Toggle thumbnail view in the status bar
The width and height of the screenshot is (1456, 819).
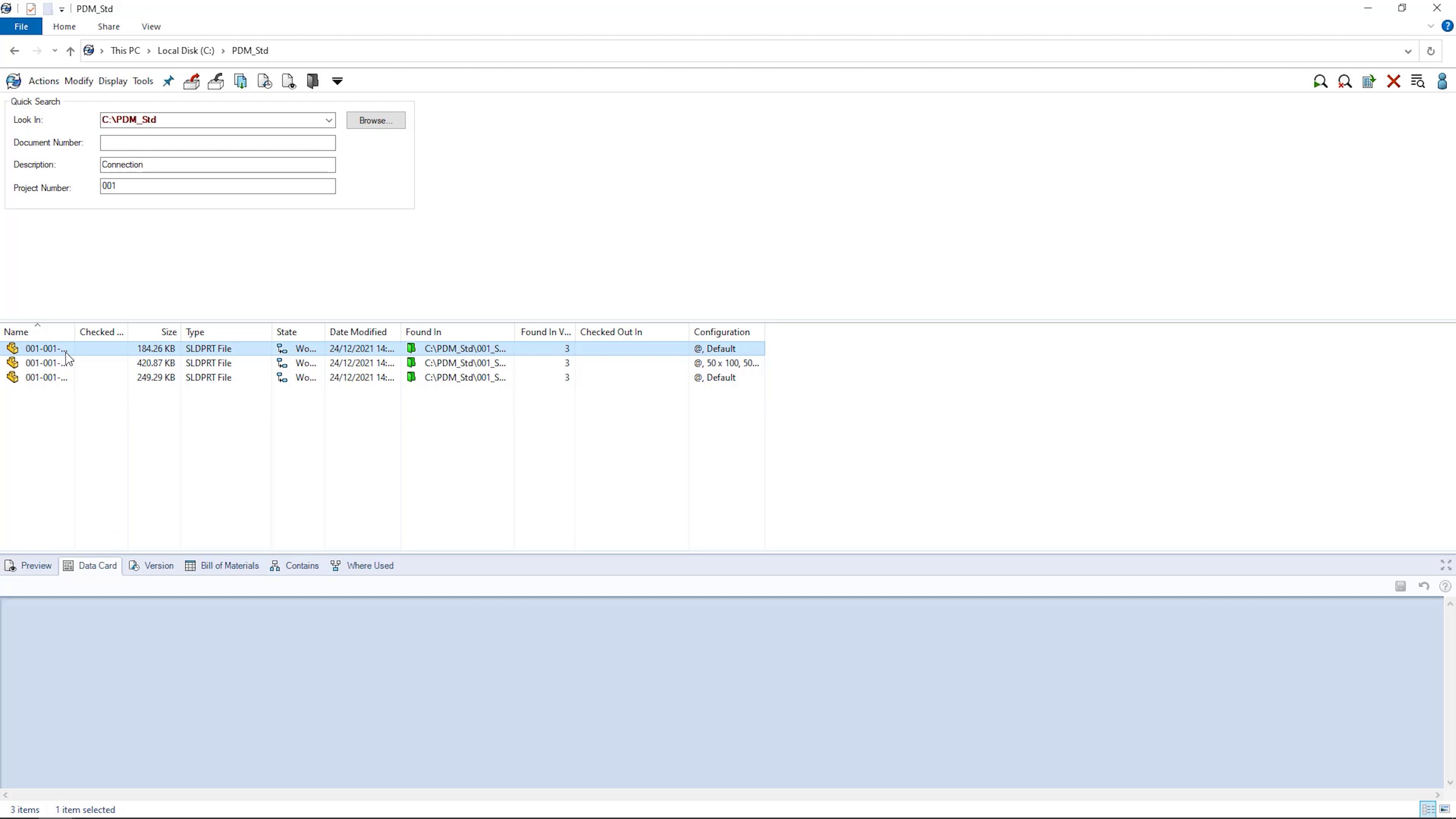pyautogui.click(x=1445, y=809)
